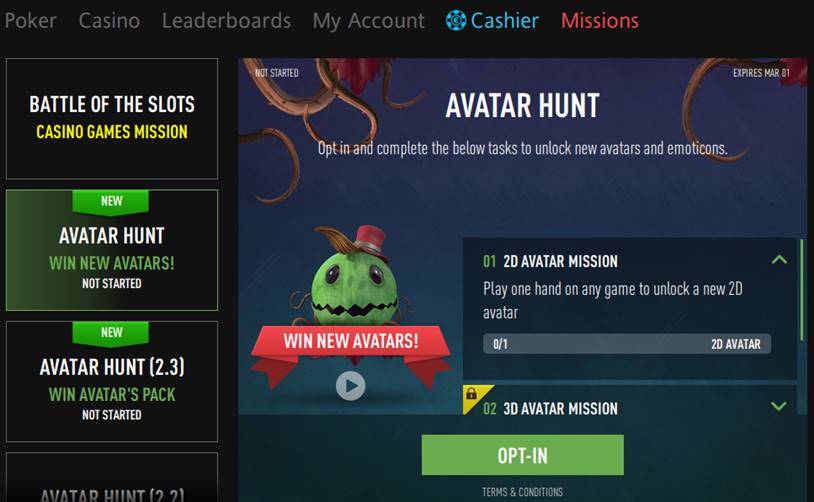
Task: Click the Cashier chip icon
Action: 456,20
